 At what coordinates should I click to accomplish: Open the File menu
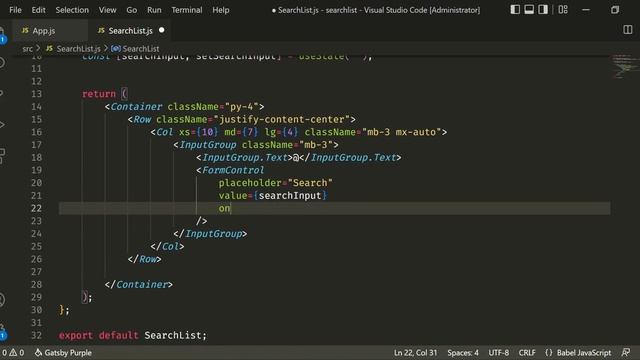(15, 10)
